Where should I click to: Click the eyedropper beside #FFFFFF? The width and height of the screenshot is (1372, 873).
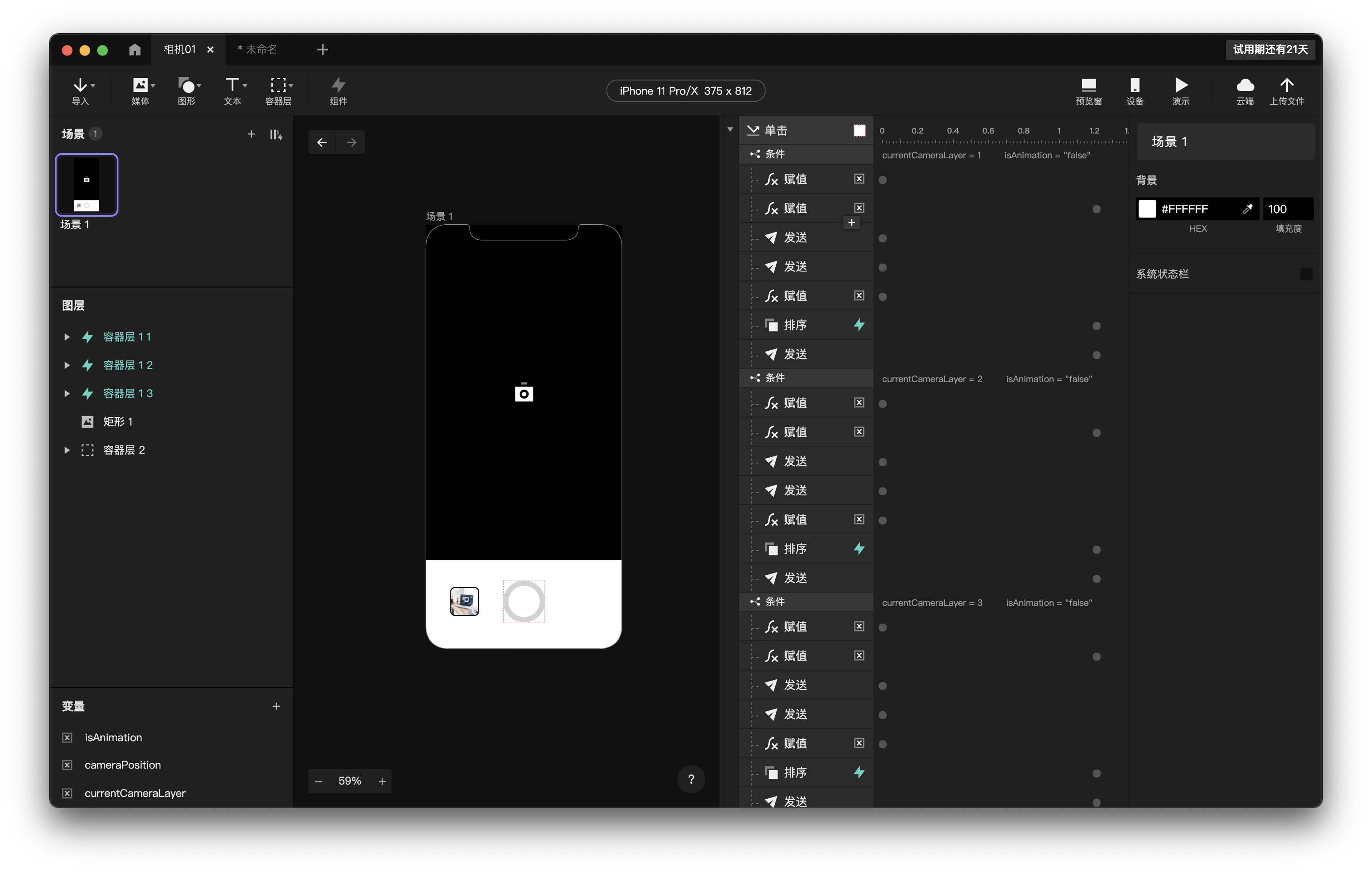click(x=1247, y=209)
